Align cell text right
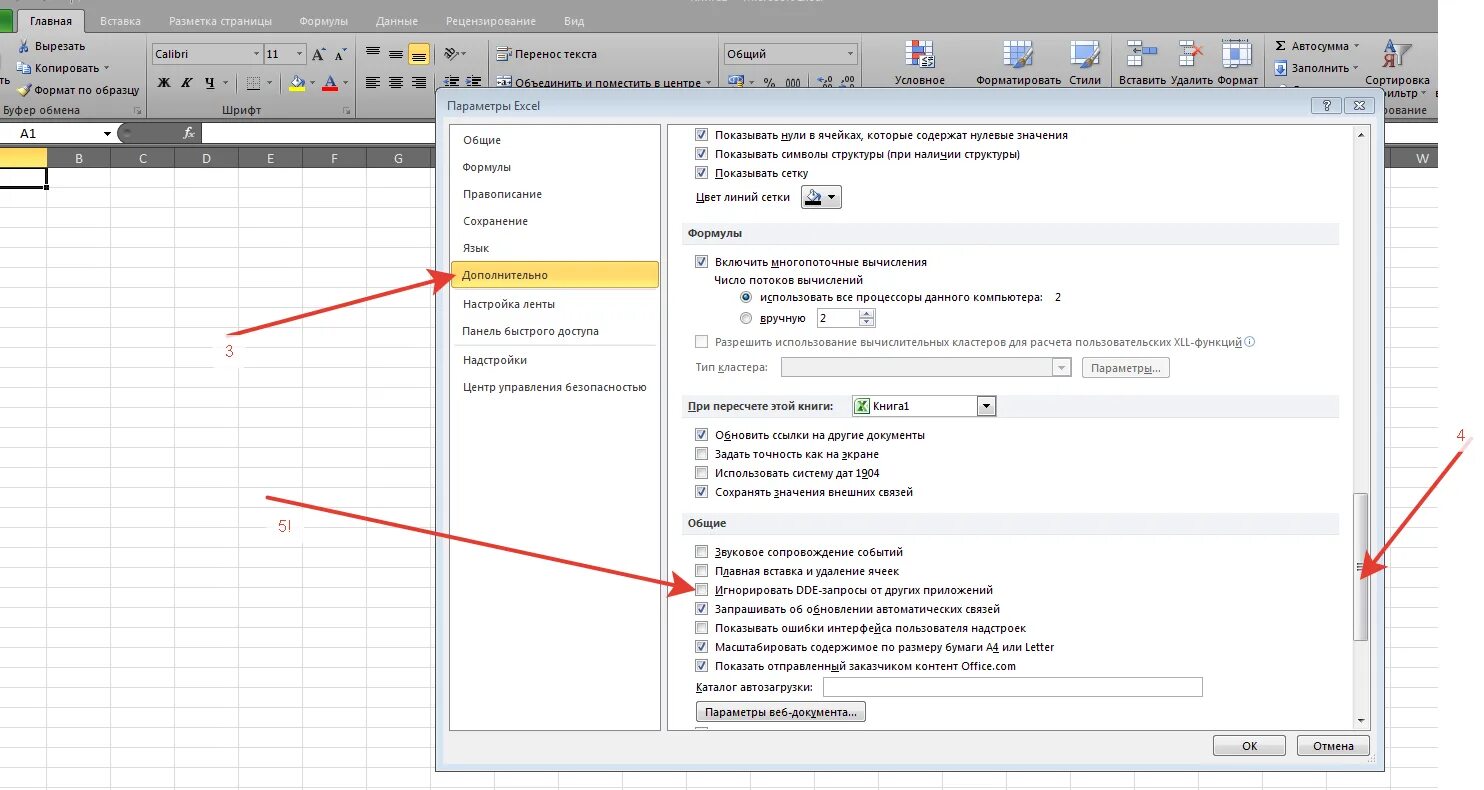The height and width of the screenshot is (790, 1484). coord(419,83)
